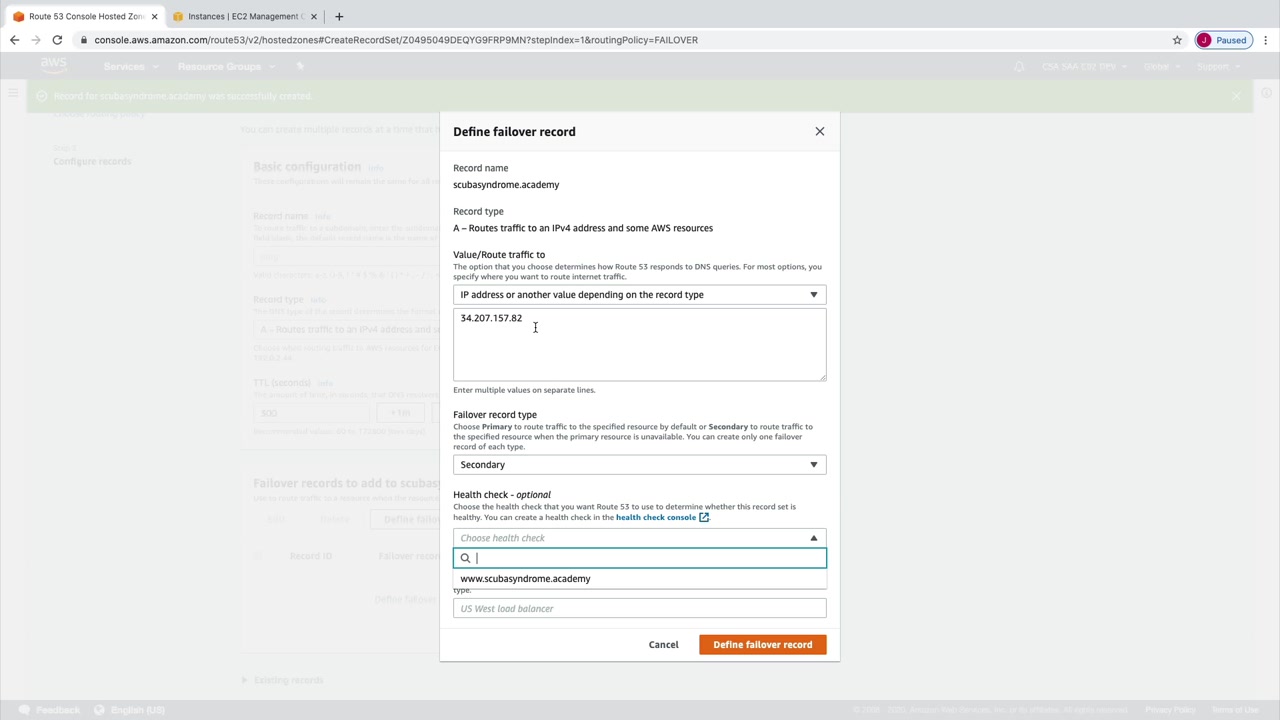1280x720 pixels.
Task: Select the www.scubasyndrome.academy health check option
Action: click(640, 579)
